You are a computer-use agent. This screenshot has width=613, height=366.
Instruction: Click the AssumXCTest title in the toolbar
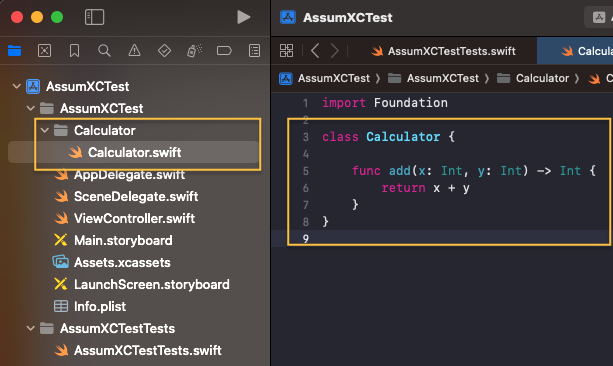348,18
